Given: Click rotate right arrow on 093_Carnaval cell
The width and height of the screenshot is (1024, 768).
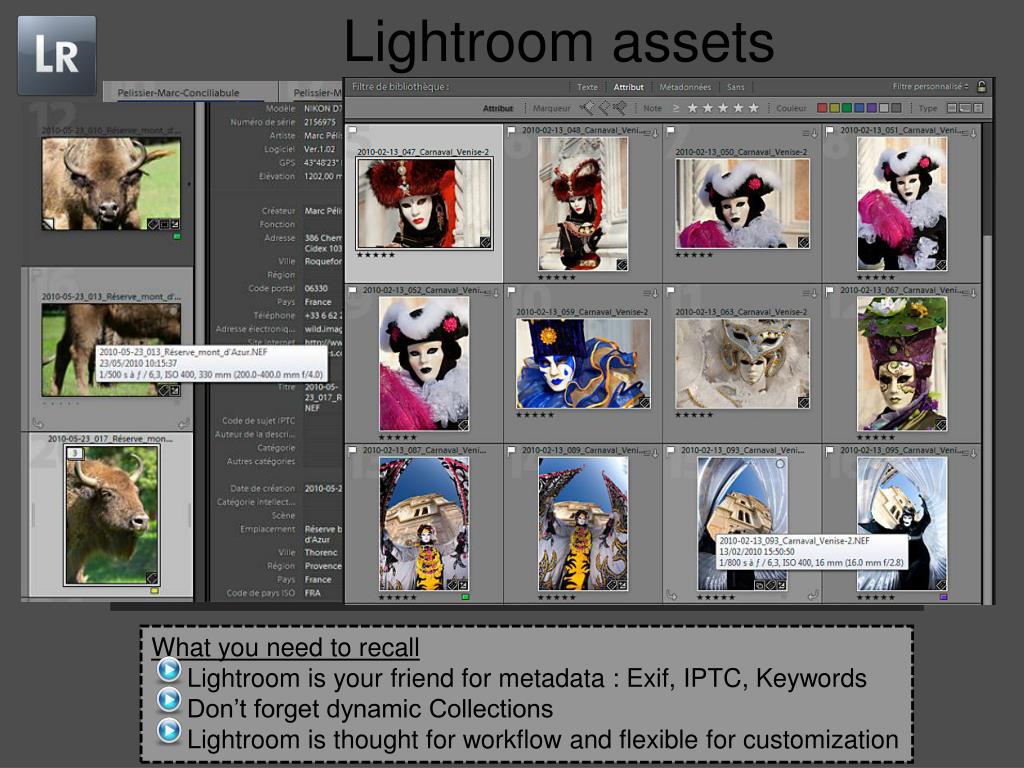Looking at the screenshot, I should (813, 595).
